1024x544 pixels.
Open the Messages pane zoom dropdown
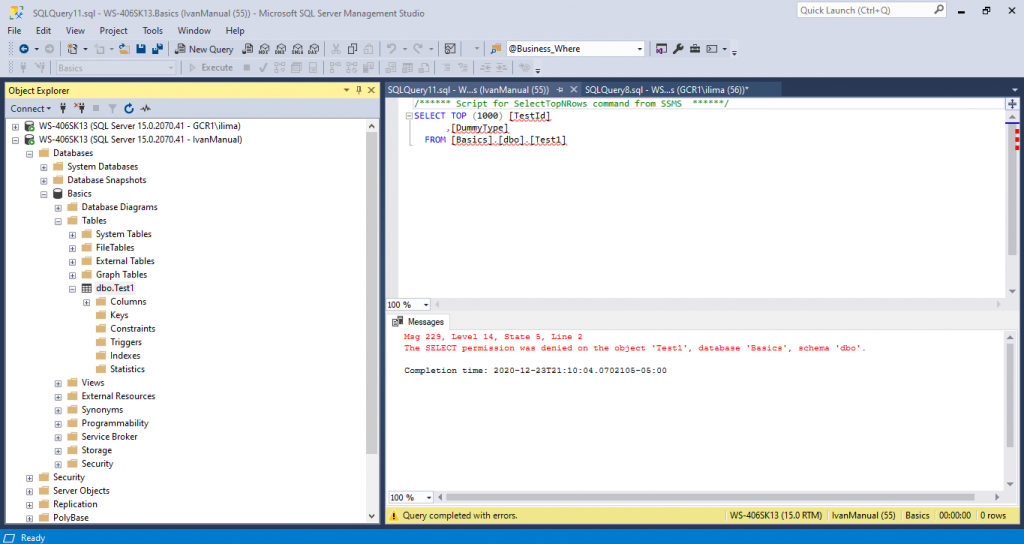click(428, 498)
